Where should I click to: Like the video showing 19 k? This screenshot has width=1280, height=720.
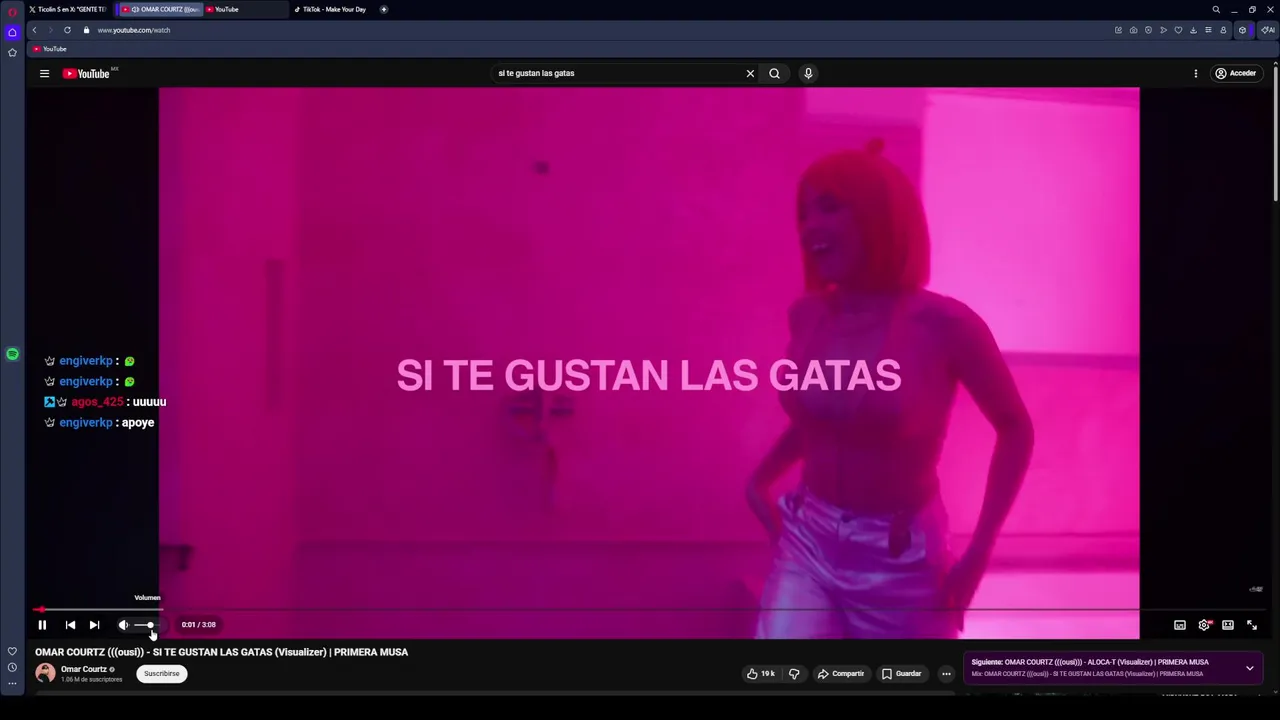[x=761, y=674]
